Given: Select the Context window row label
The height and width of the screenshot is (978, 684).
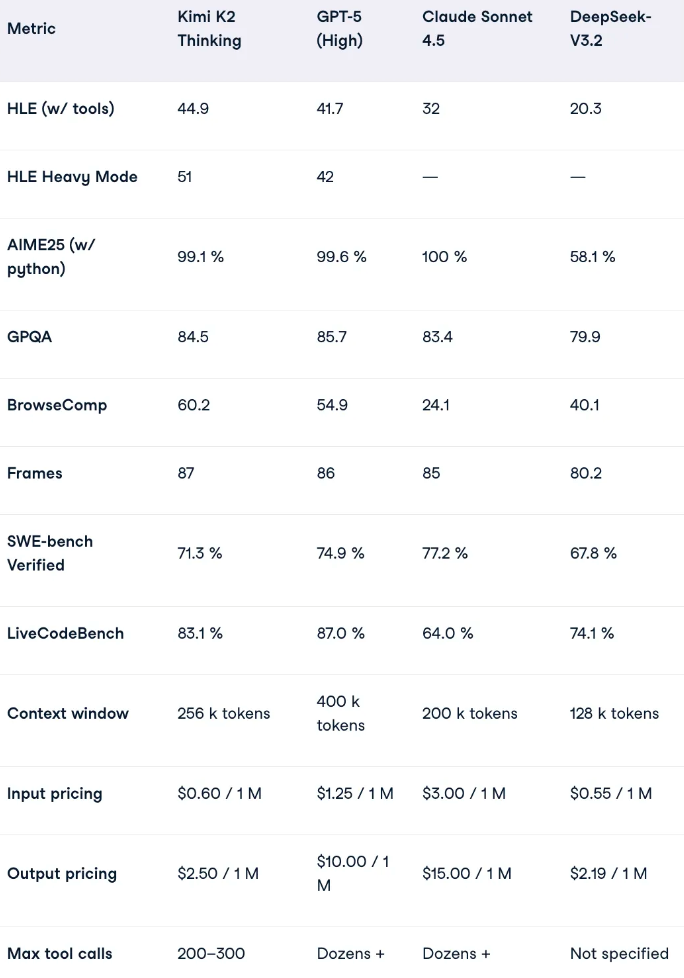Looking at the screenshot, I should (x=68, y=713).
